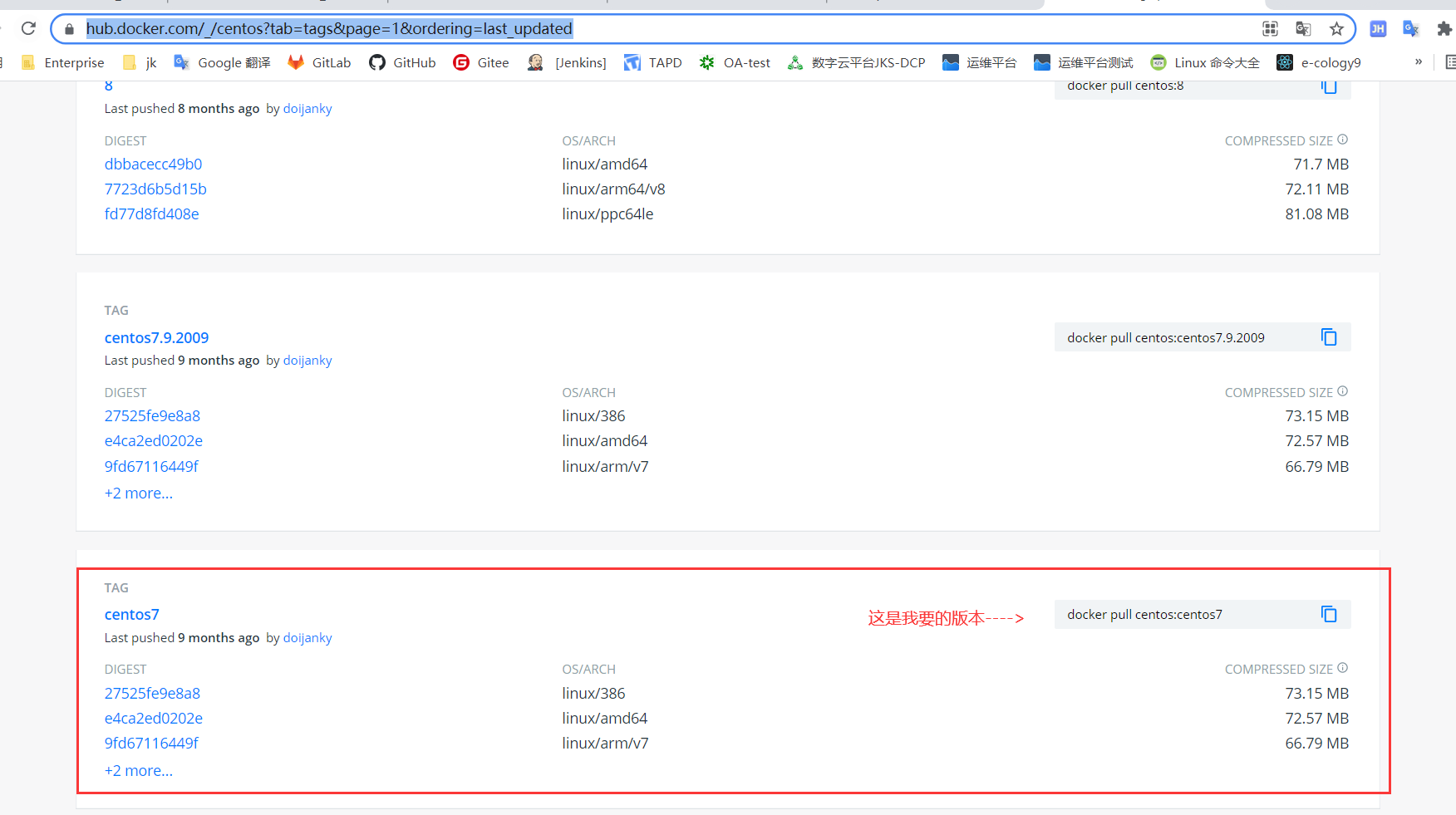Viewport: 1456px width, 815px height.
Task: Open digest 9fd67116449f under centos7
Action: click(x=151, y=744)
